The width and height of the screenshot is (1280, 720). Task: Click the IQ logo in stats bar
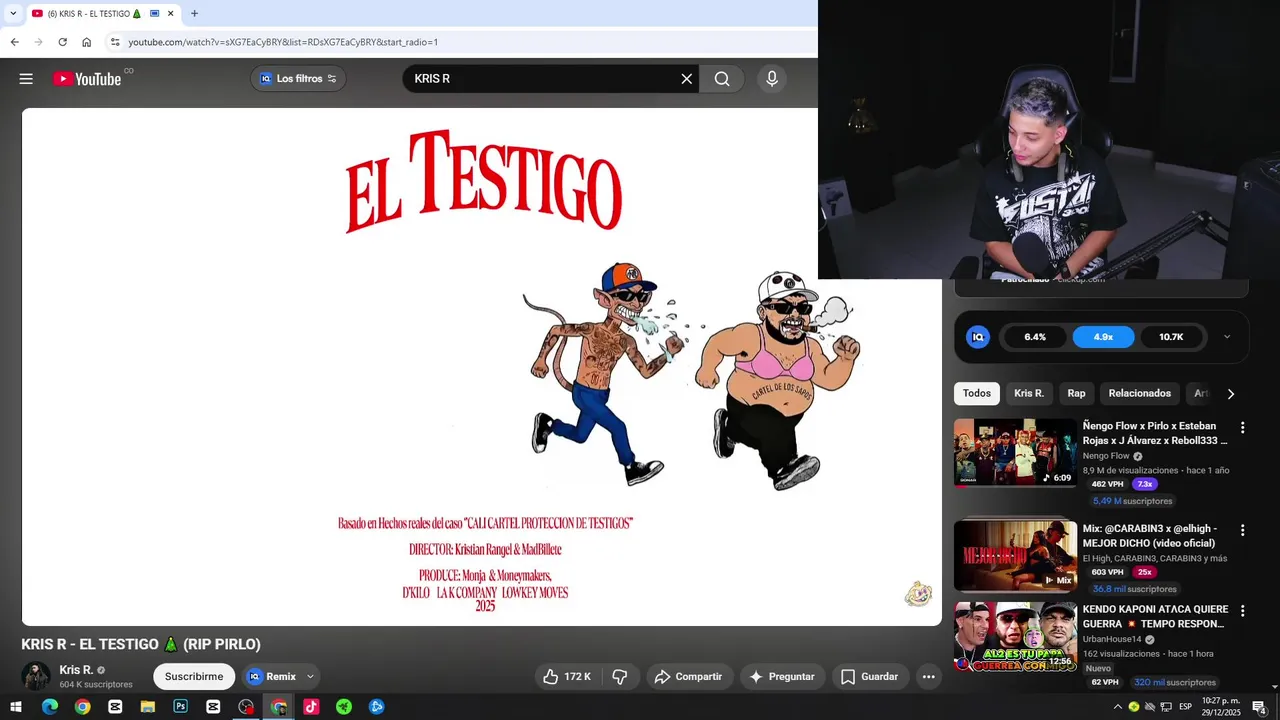978,337
